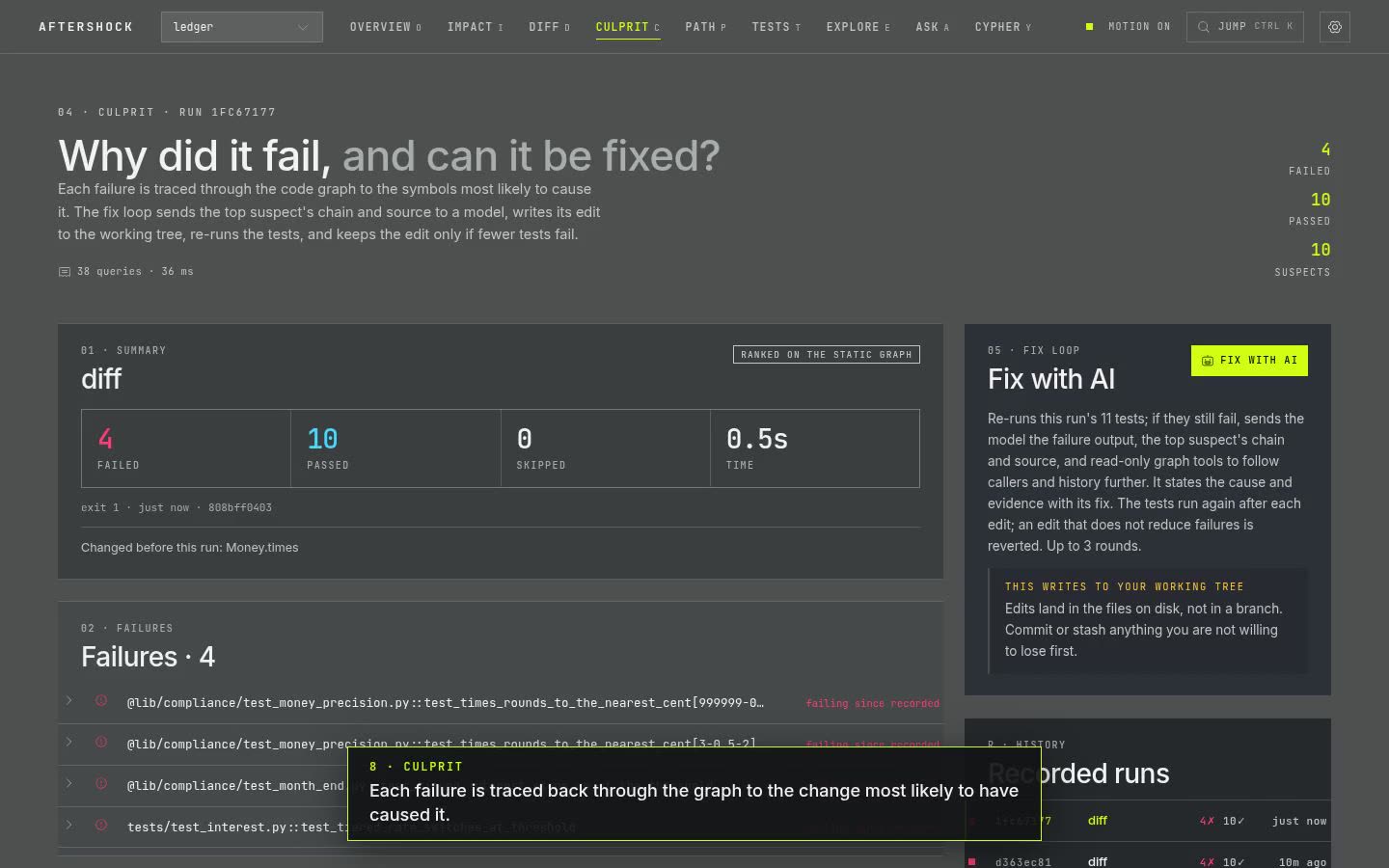Click the search magnifier in the Jump box
The height and width of the screenshot is (868, 1389).
[1204, 27]
